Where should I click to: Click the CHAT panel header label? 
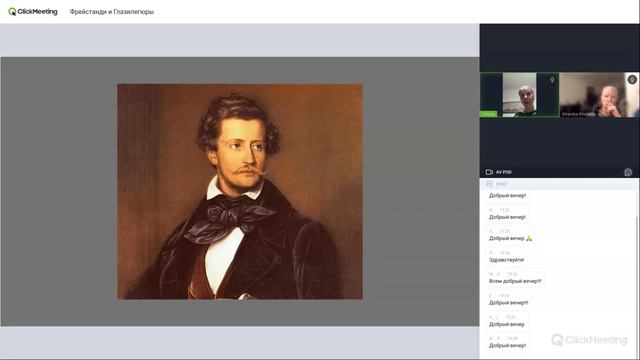point(502,184)
